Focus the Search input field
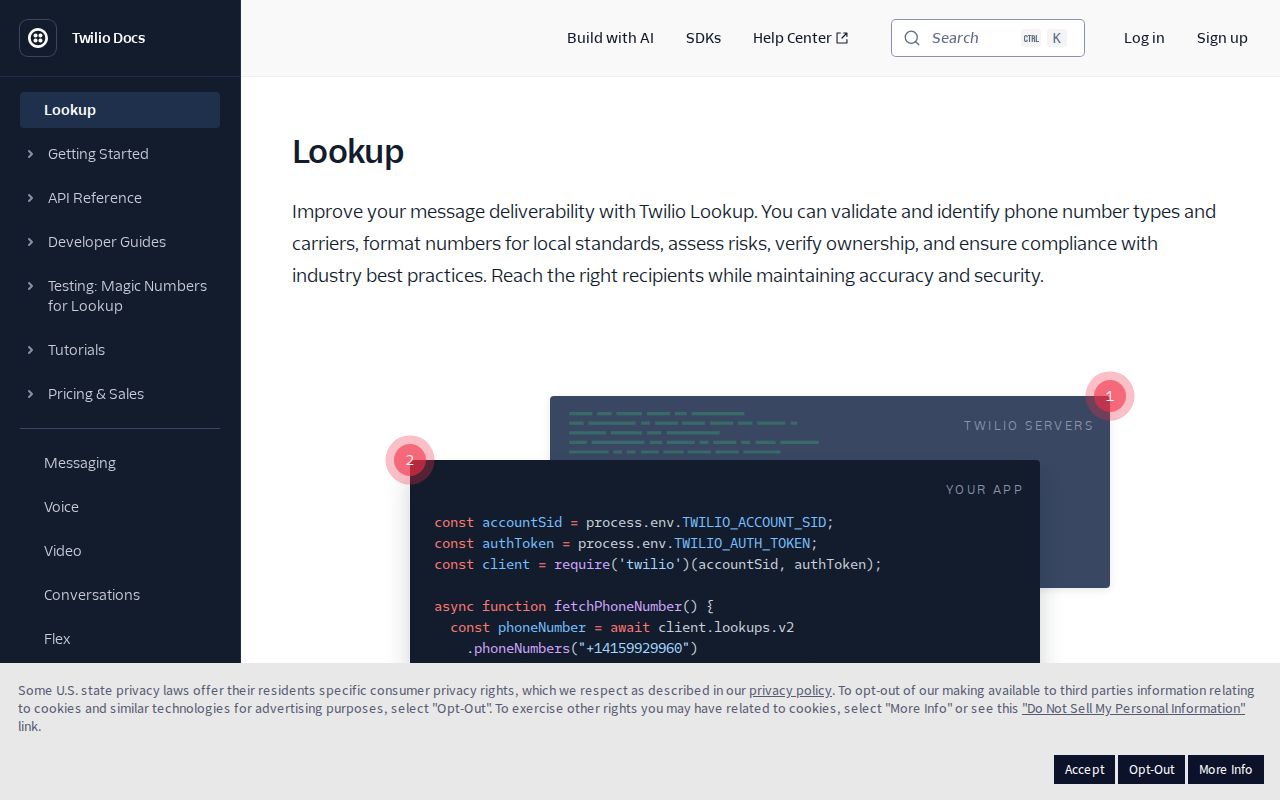Screen dimensions: 1280x800 pyautogui.click(x=988, y=38)
